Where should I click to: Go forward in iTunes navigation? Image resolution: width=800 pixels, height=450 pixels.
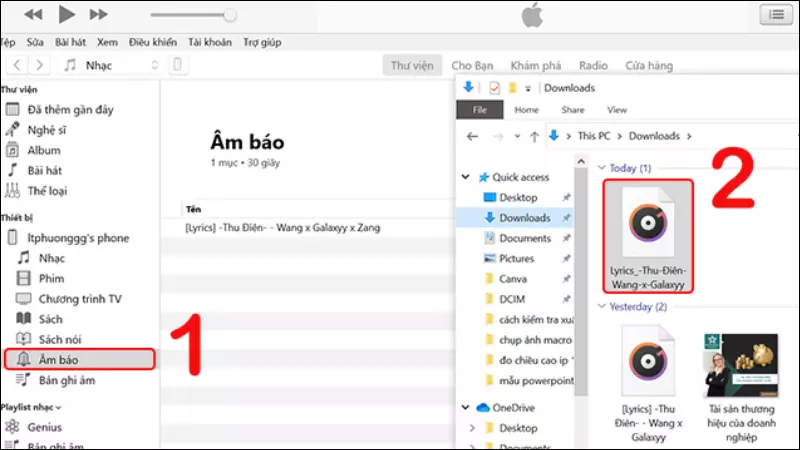(x=39, y=65)
